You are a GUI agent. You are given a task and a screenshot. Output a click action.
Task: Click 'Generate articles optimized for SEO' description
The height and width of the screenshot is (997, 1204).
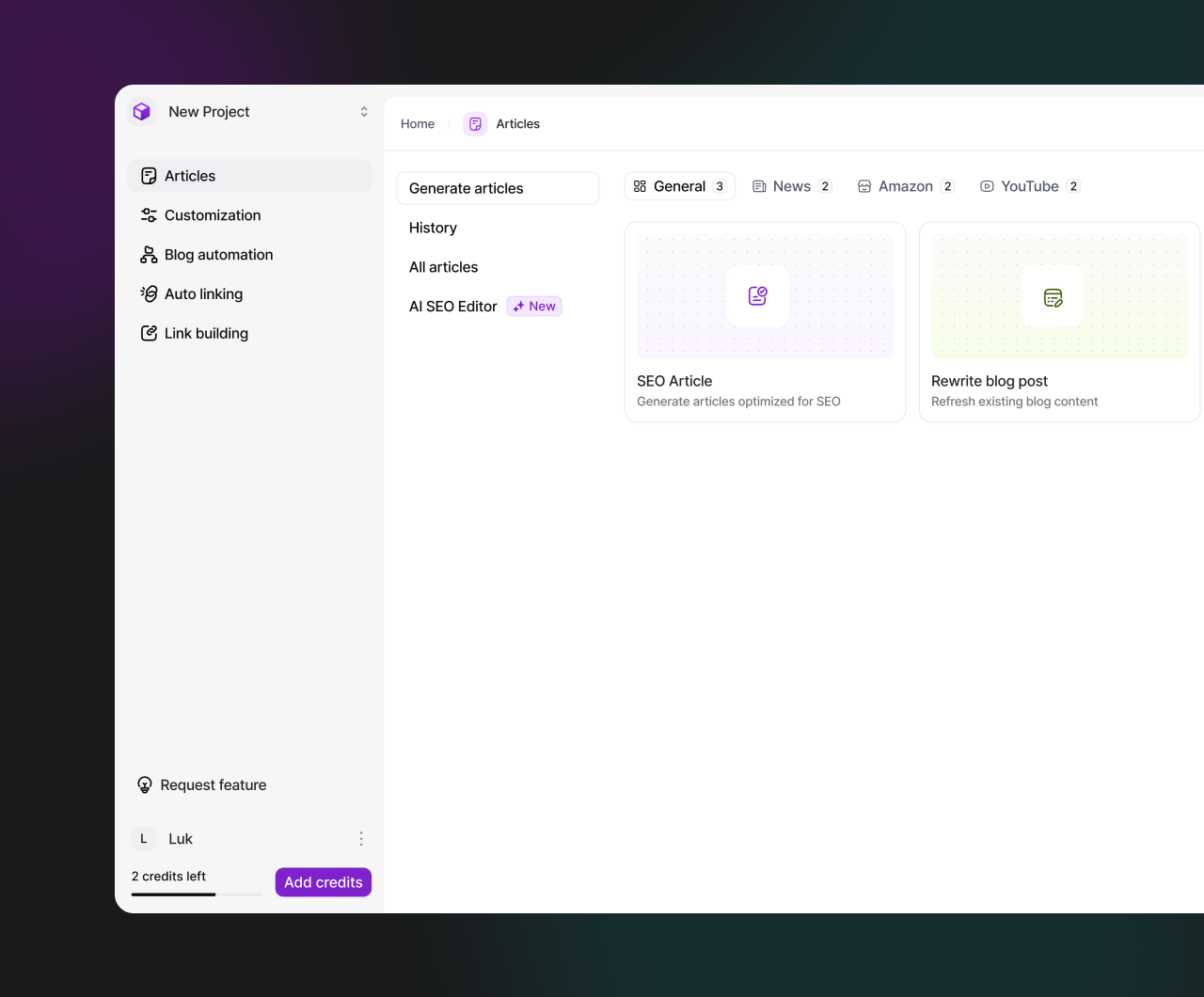738,402
